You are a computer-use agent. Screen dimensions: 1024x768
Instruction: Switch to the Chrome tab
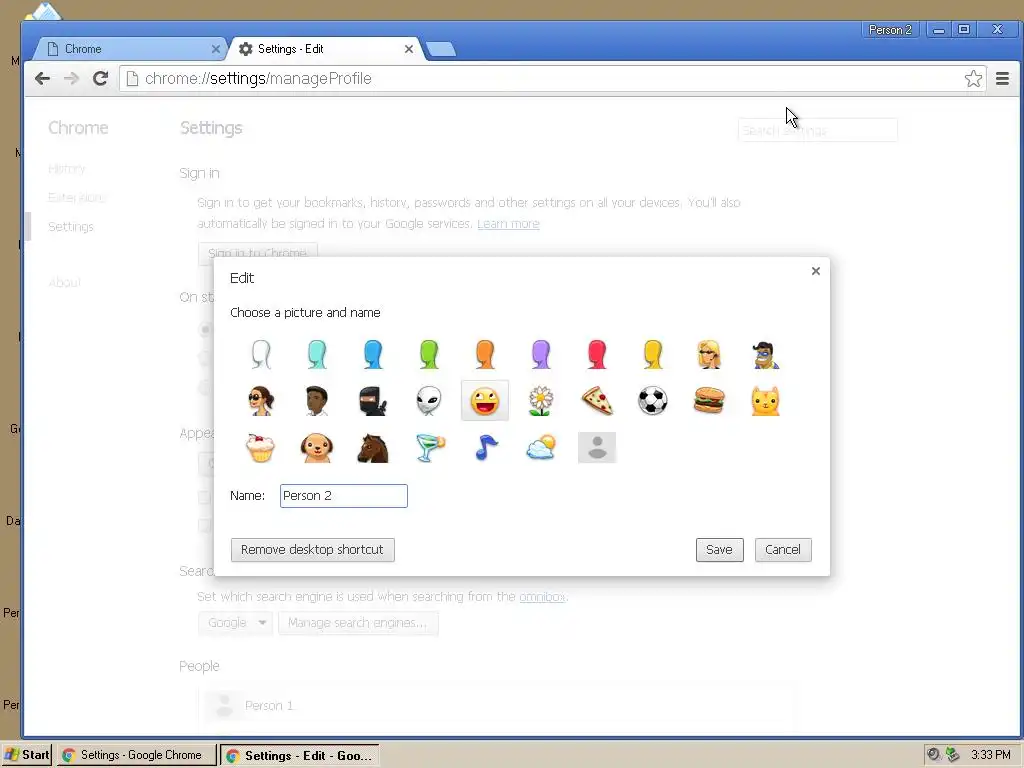tap(128, 49)
